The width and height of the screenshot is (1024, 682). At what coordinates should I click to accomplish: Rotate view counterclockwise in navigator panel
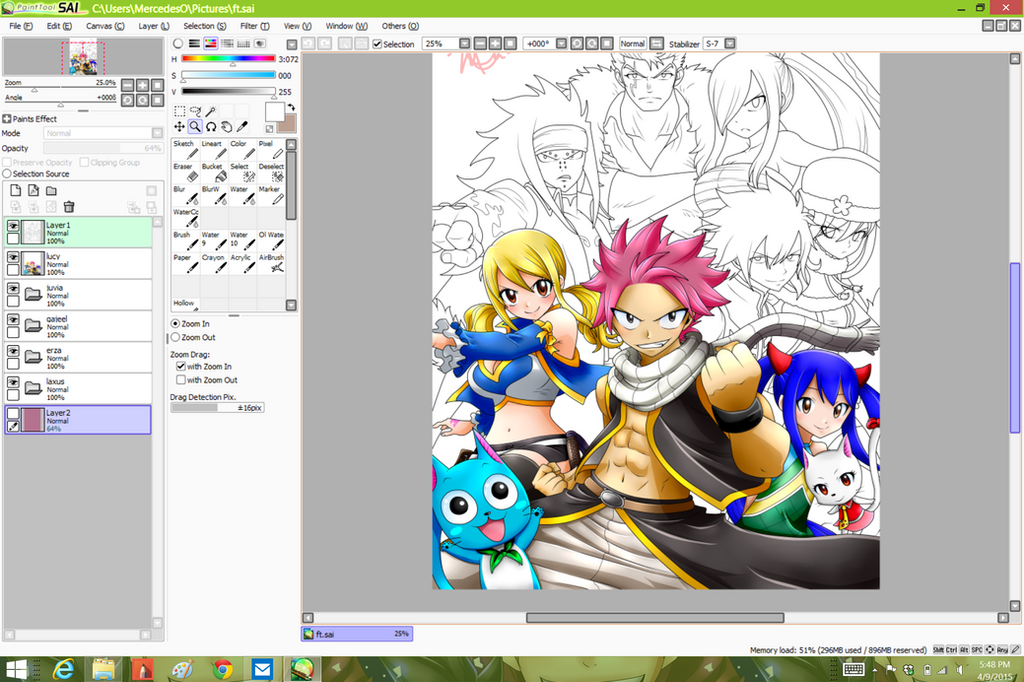pos(127,100)
